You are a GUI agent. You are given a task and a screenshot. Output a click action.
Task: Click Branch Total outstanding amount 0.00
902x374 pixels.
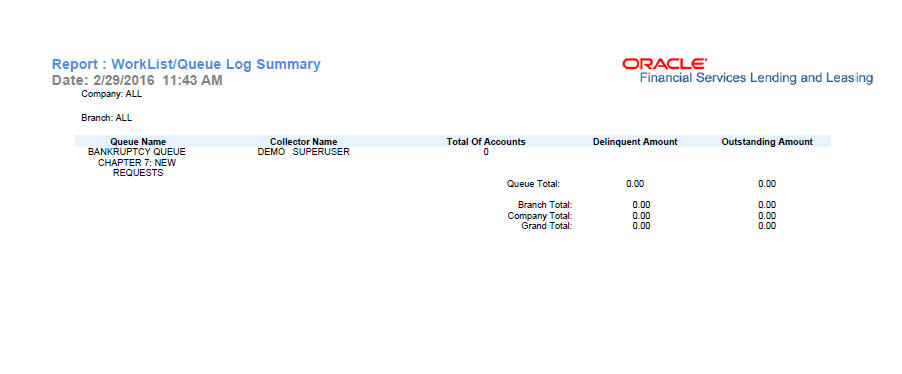coord(767,205)
